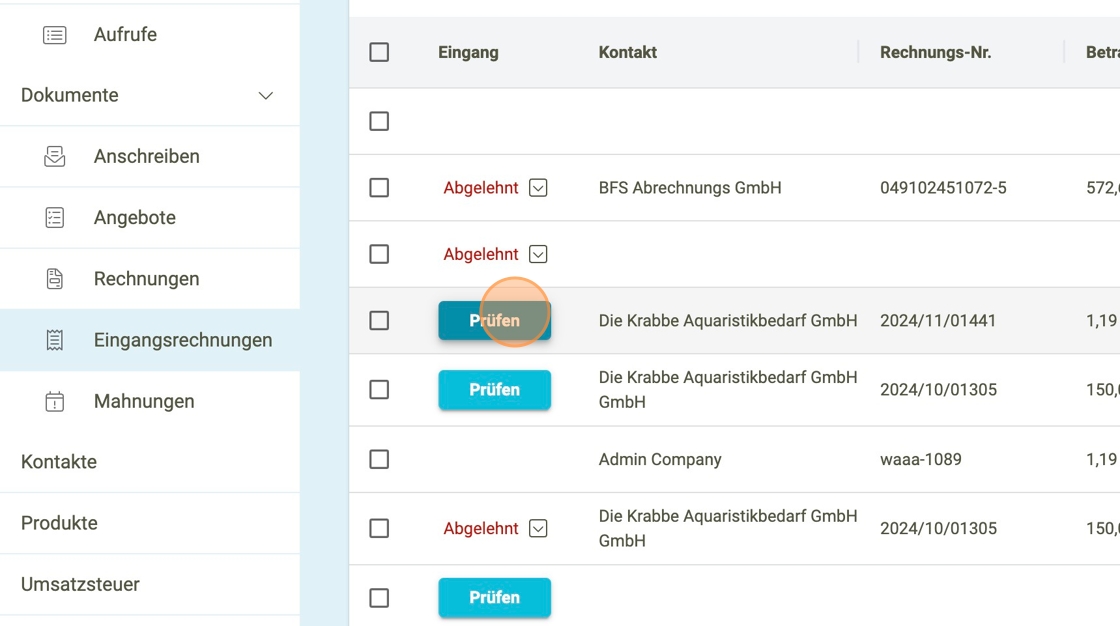Select the Admin Company row checkbox
The height and width of the screenshot is (626, 1120).
point(379,459)
